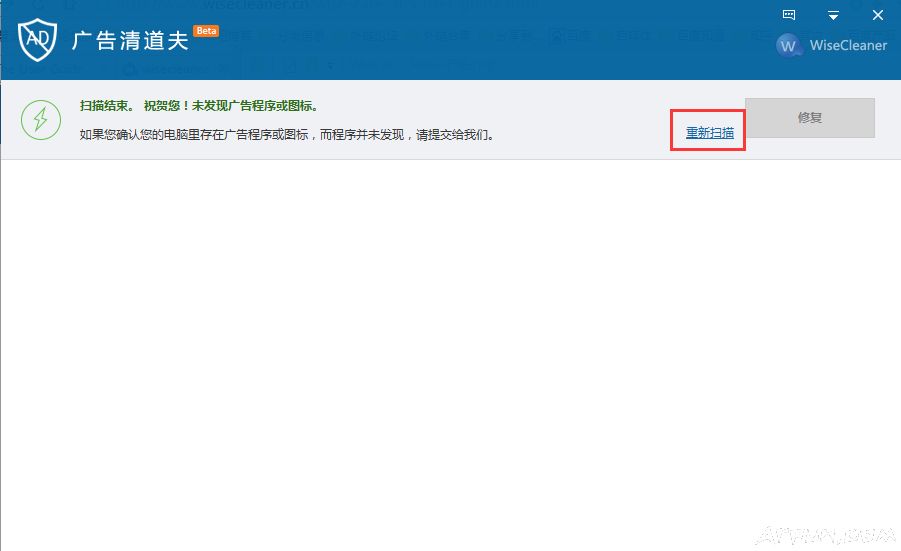Click the 重新扫描 rescan link

tap(709, 133)
